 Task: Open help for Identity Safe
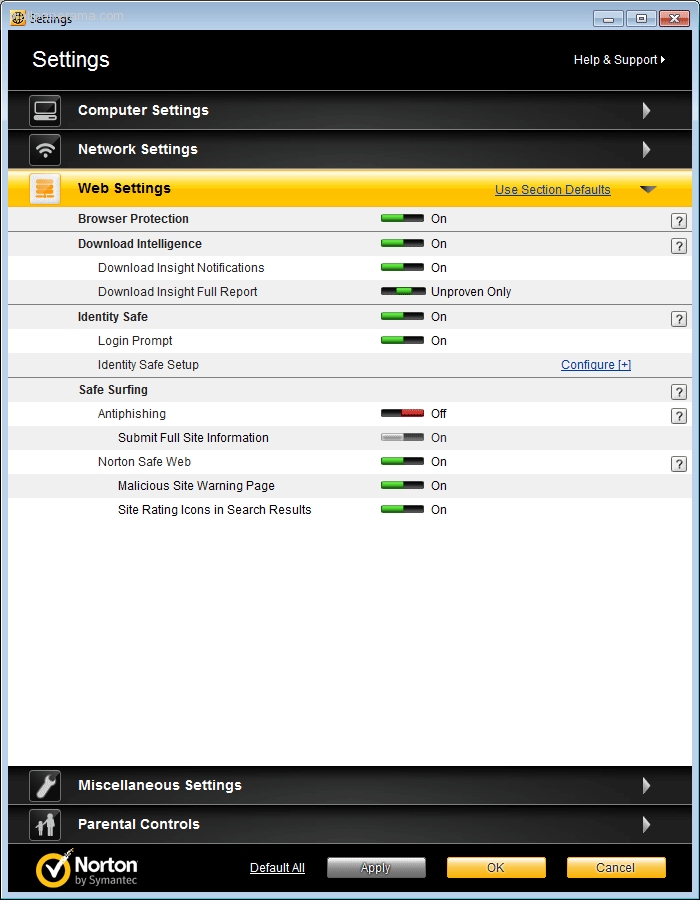(x=679, y=319)
